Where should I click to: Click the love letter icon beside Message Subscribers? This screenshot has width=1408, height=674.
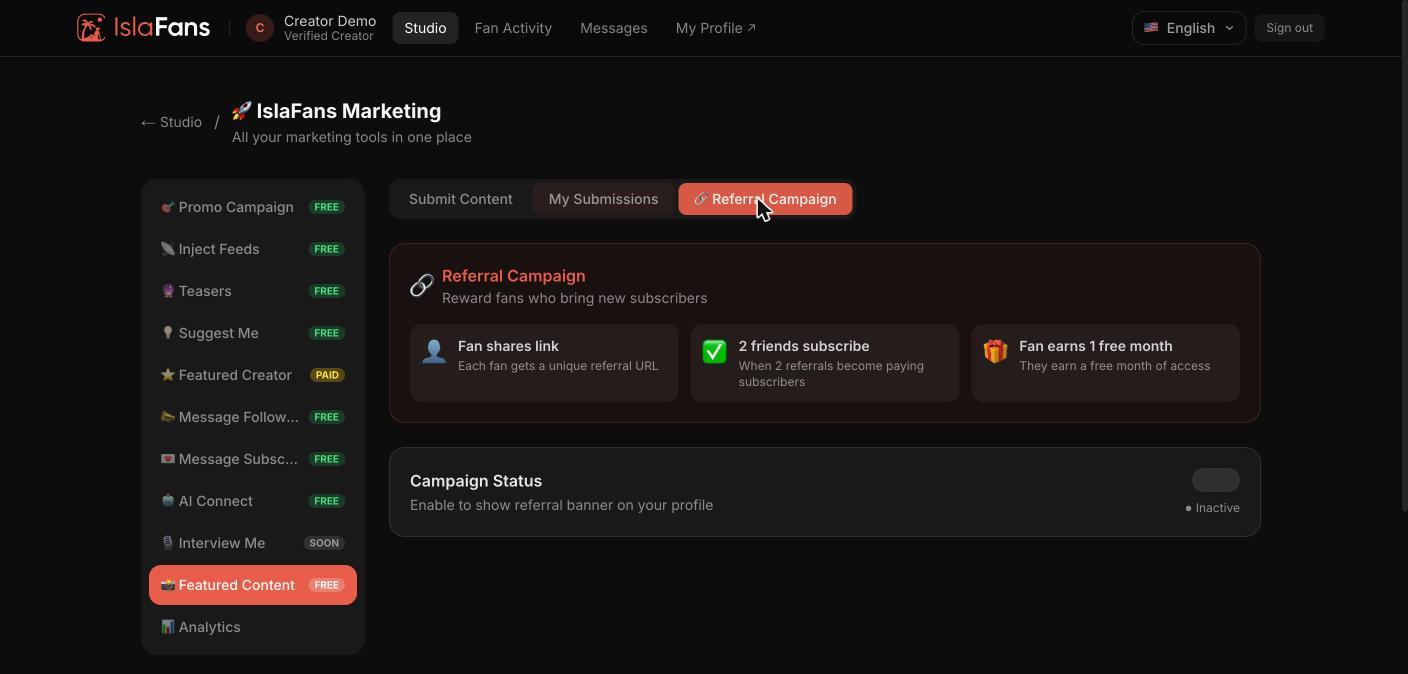pyautogui.click(x=167, y=459)
